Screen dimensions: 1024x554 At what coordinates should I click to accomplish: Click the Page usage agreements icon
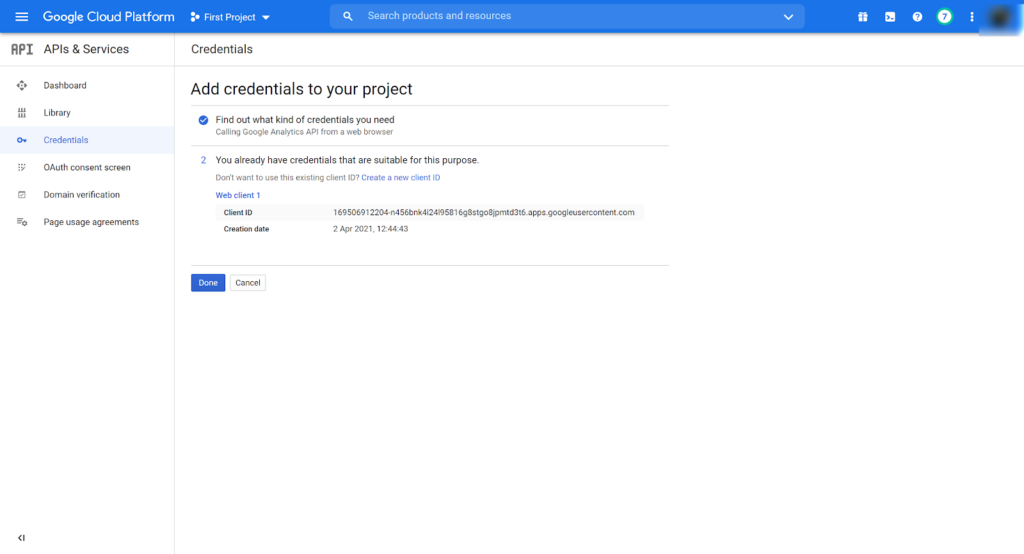(x=22, y=222)
